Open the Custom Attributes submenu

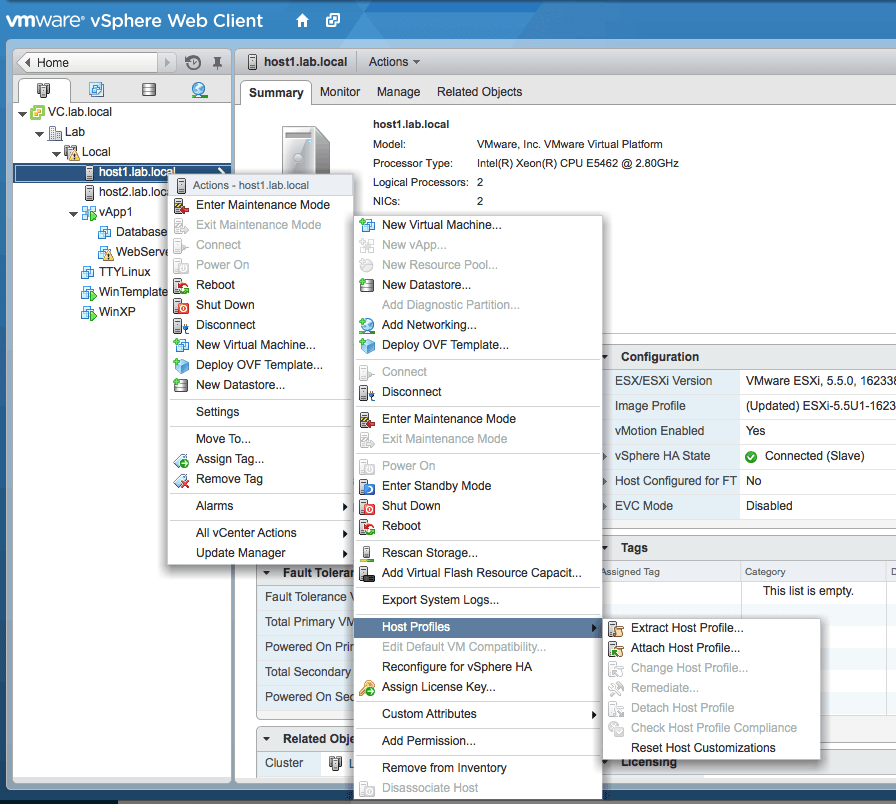(478, 714)
